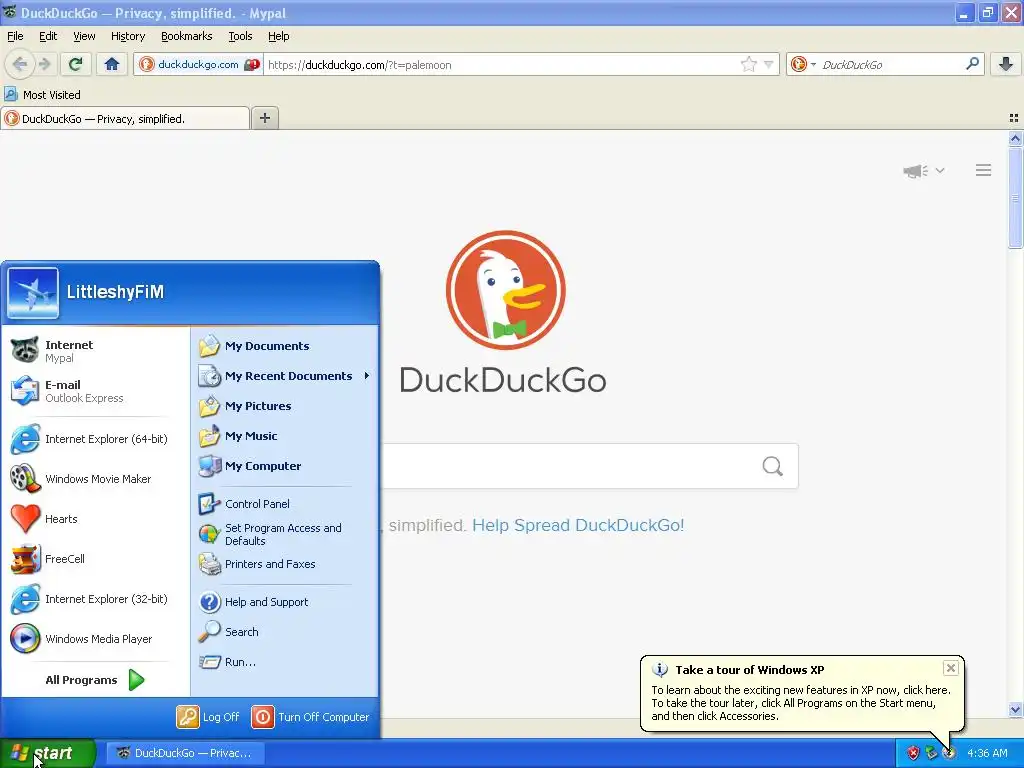The width and height of the screenshot is (1024, 768).
Task: Click the Log Off button
Action: click(208, 717)
